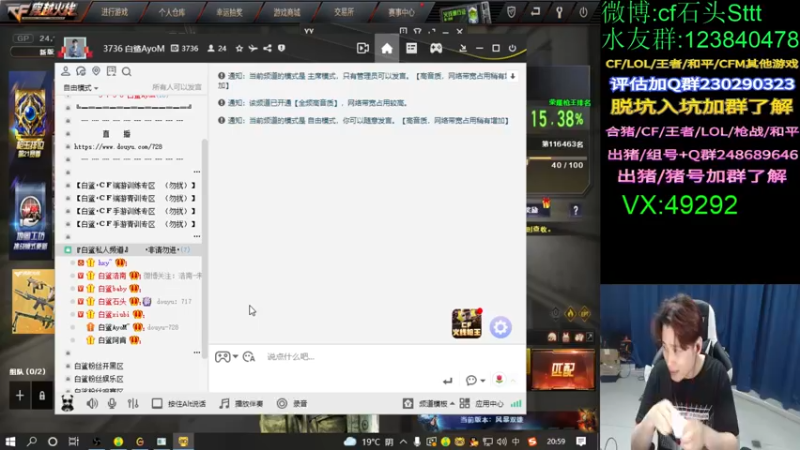Click the question mark help in CF launcher
800x450 pixels.
click(x=576, y=210)
